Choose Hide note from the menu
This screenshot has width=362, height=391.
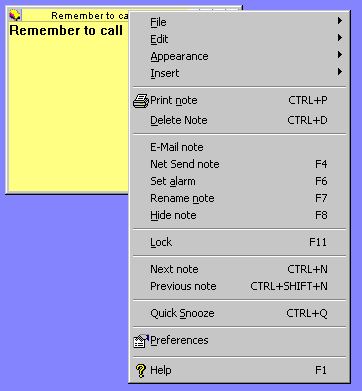(239, 215)
